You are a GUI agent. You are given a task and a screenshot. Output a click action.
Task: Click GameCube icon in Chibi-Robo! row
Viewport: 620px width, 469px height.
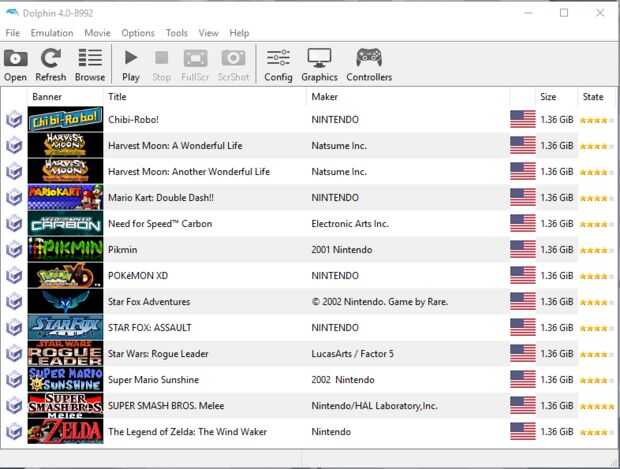coord(14,119)
